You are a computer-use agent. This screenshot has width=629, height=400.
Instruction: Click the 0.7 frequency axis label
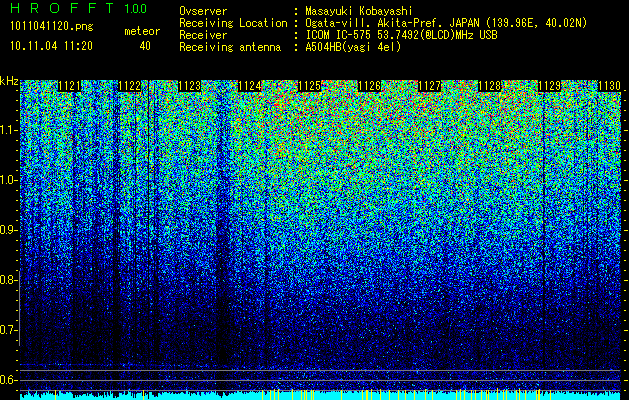(9, 330)
